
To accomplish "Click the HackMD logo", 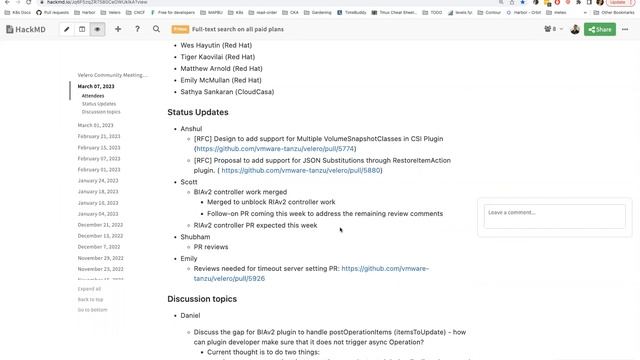I will [x=26, y=29].
